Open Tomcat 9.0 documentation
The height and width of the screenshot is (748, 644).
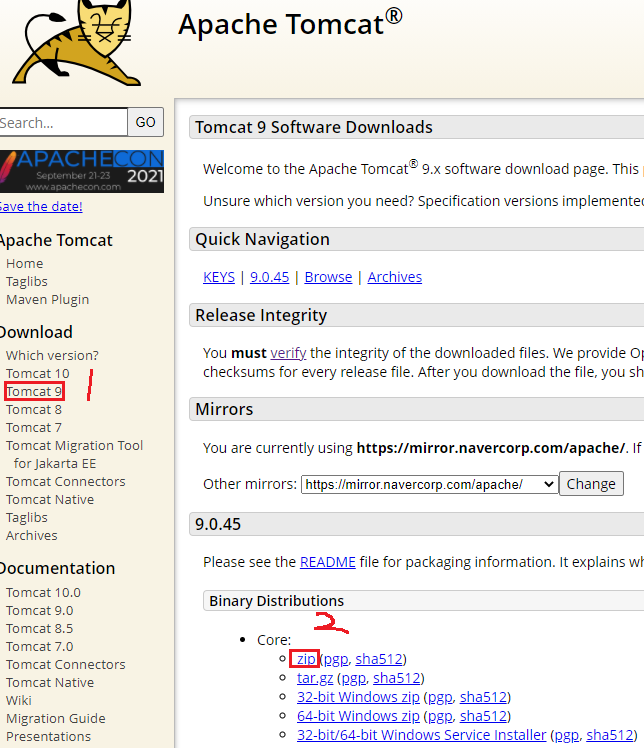click(40, 611)
